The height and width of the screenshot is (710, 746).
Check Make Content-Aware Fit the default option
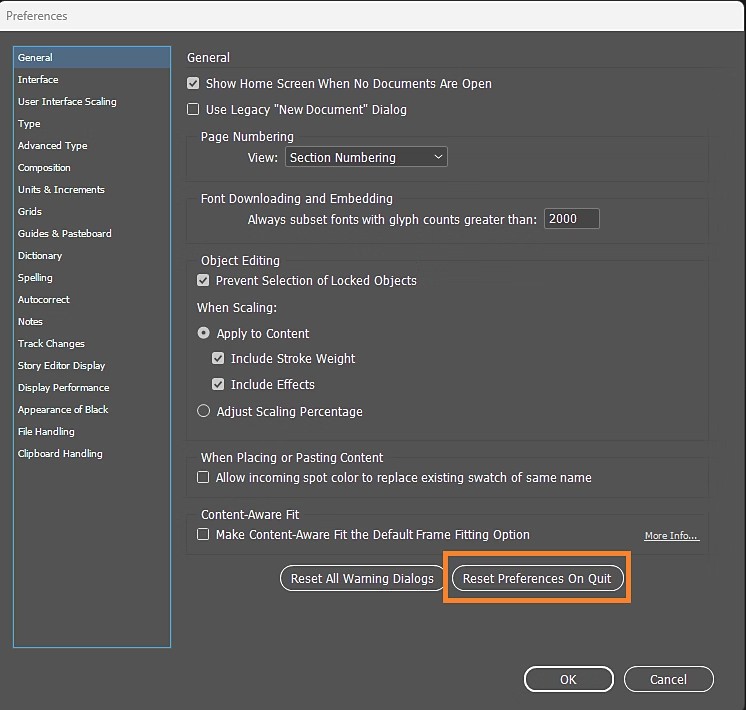[203, 534]
